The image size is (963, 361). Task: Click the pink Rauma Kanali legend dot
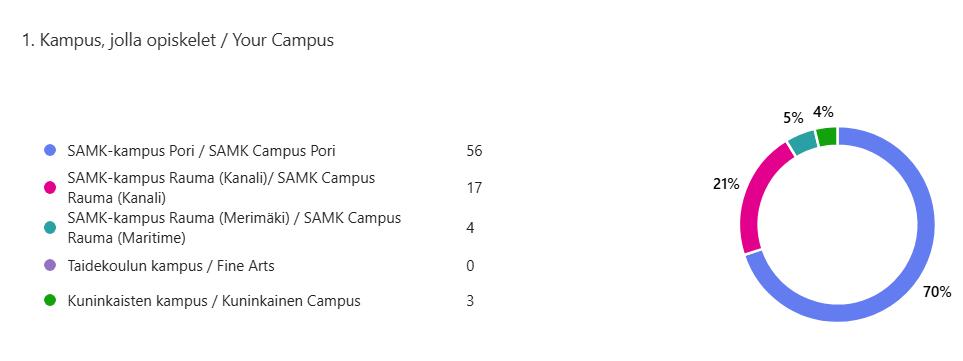(x=50, y=188)
